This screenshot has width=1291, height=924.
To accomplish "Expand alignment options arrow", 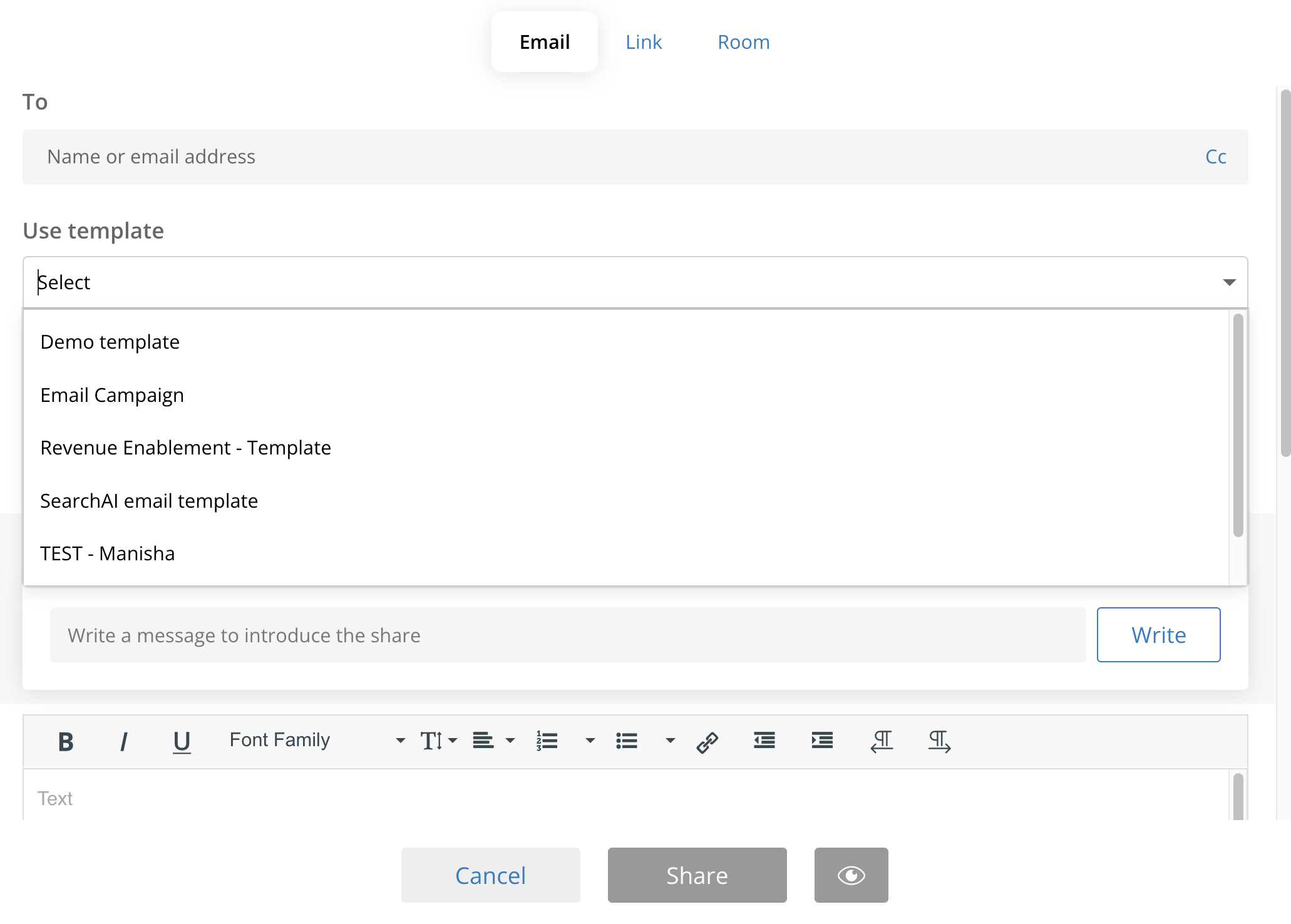I will pos(510,741).
